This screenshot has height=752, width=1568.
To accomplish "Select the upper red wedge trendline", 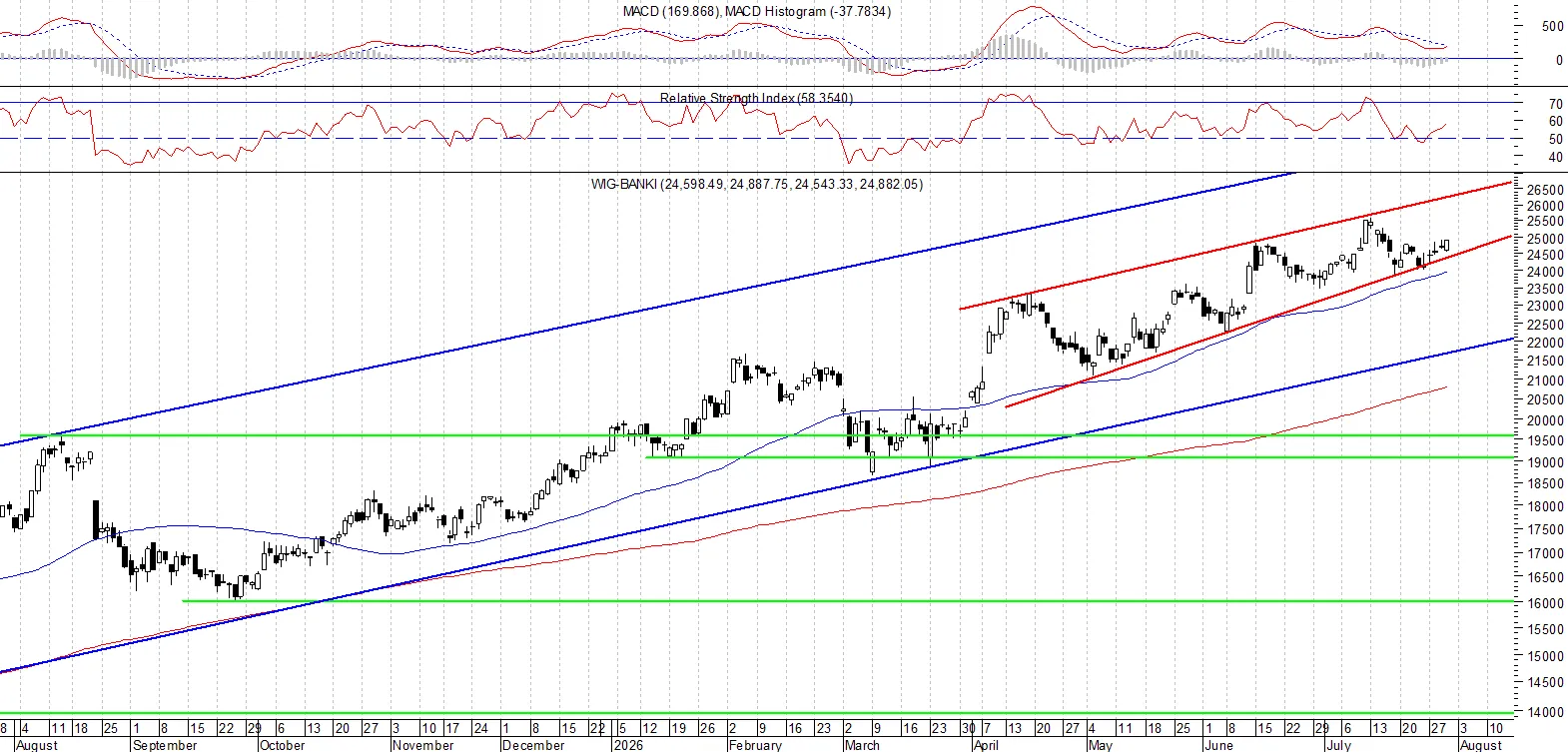I will [x=1236, y=246].
